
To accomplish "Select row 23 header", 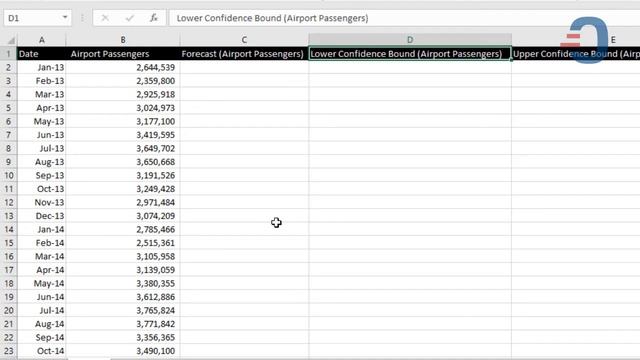I will [8, 351].
